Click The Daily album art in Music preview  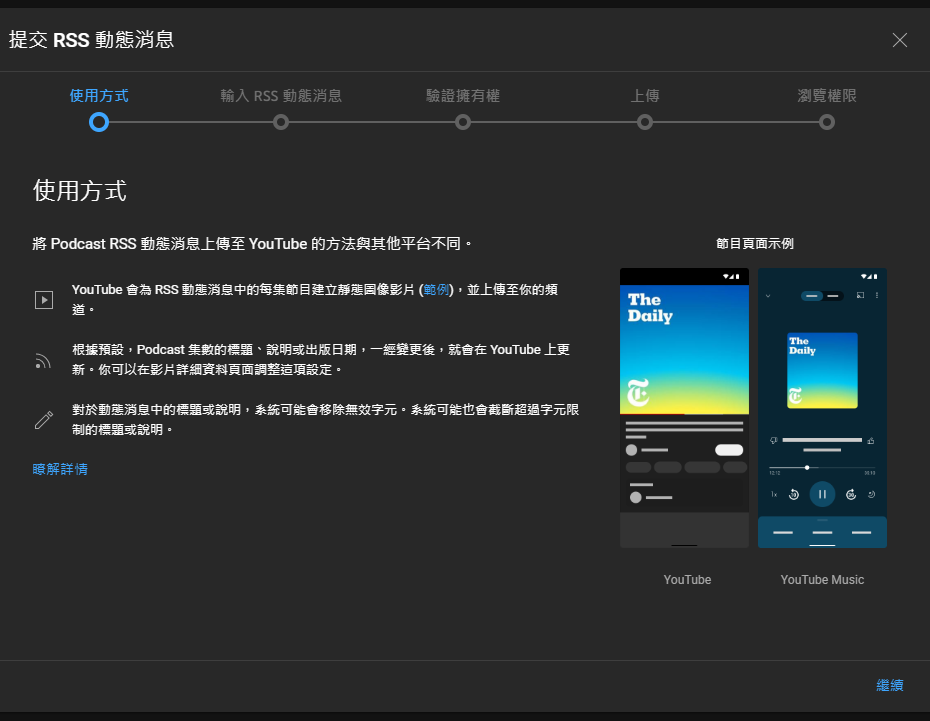click(822, 371)
